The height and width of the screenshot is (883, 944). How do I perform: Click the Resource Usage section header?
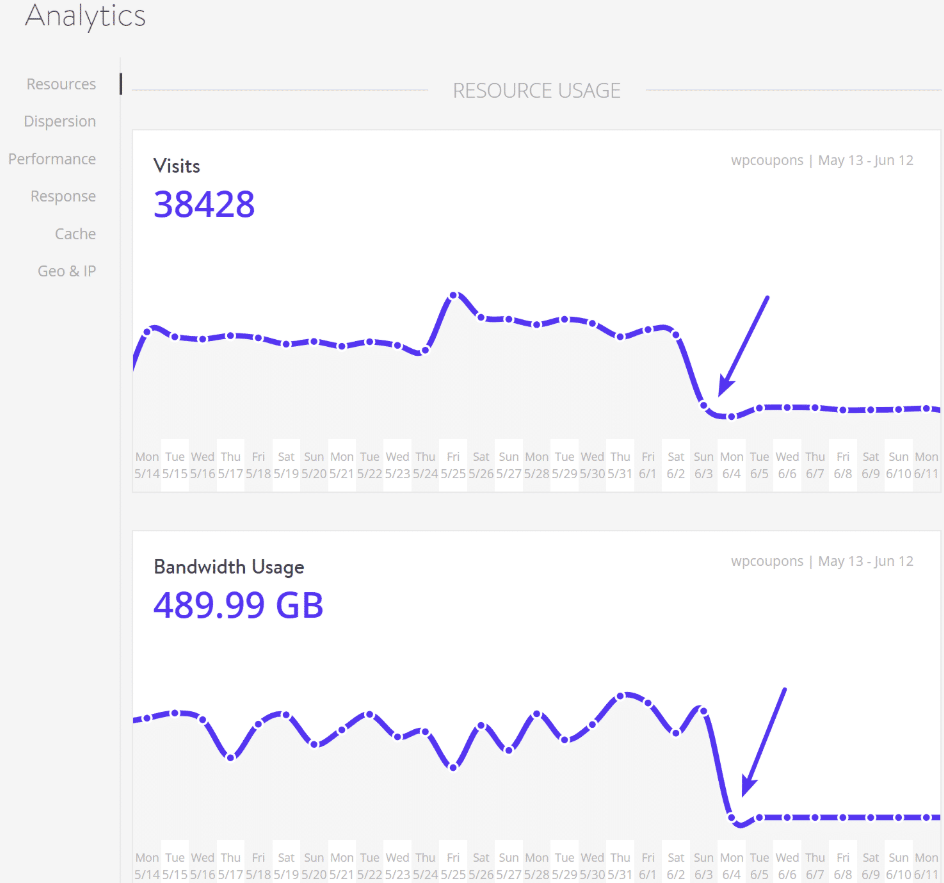pyautogui.click(x=536, y=91)
